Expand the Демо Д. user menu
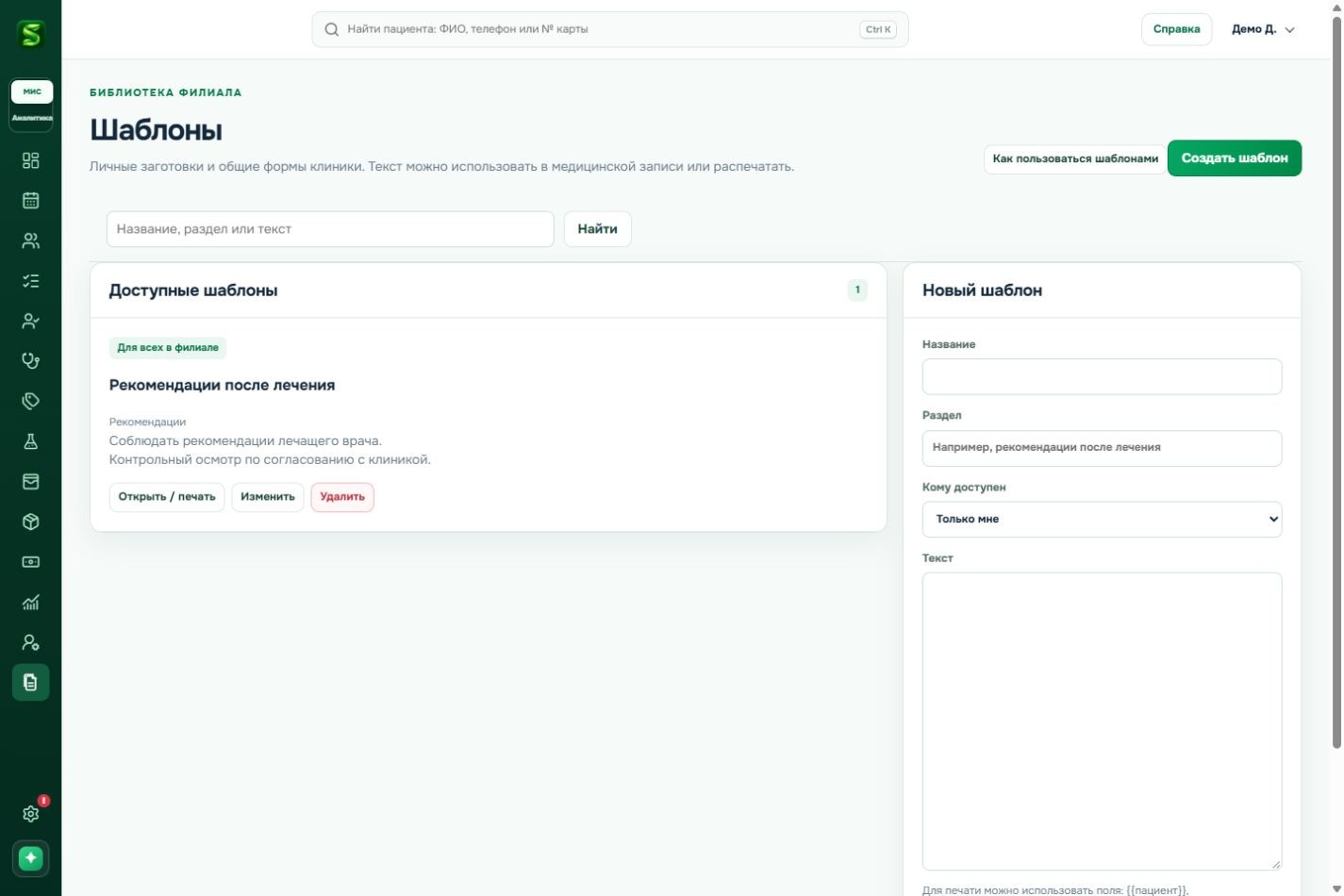The image size is (1344, 896). point(1263,29)
